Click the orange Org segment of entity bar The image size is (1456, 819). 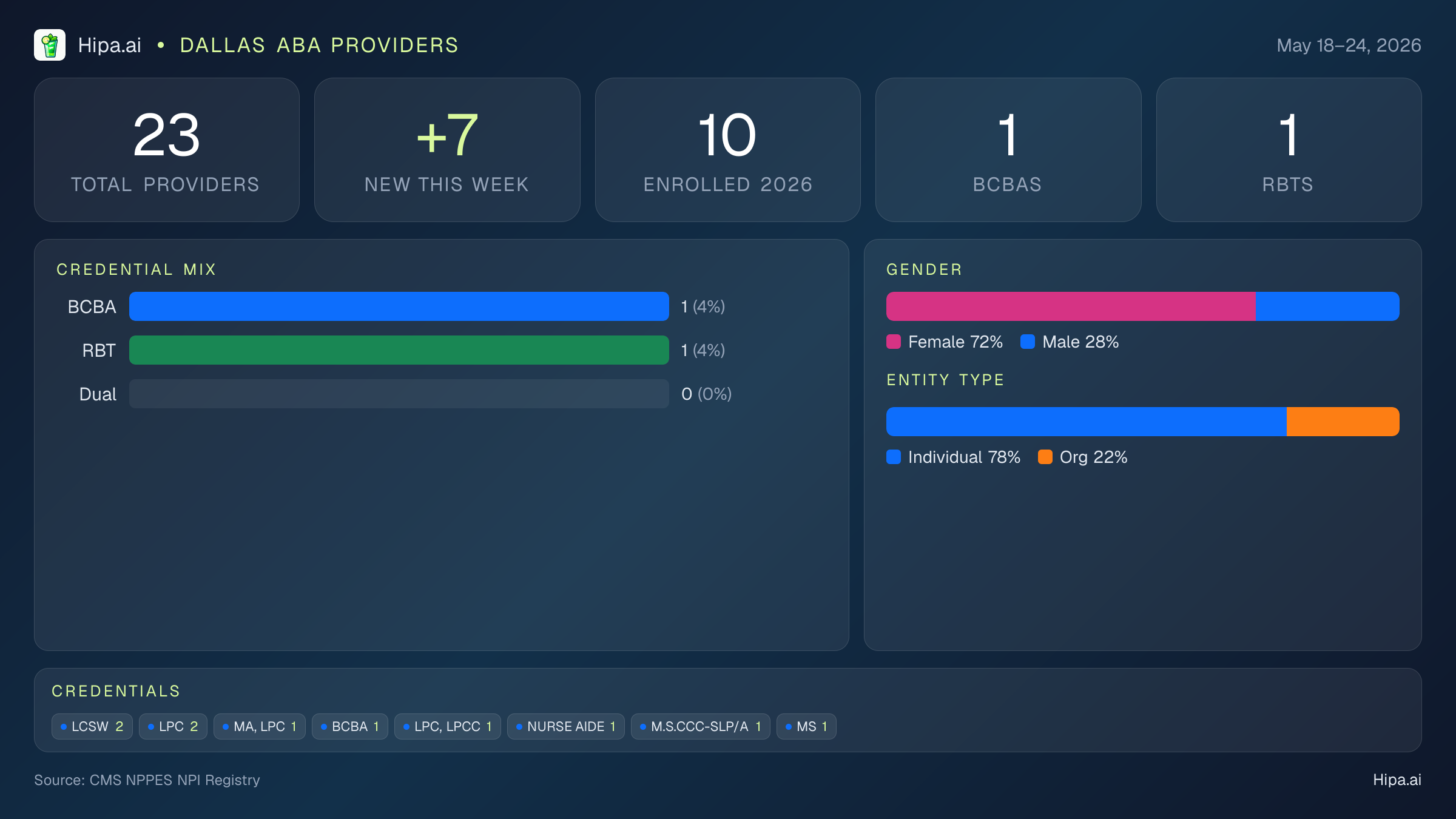click(x=1343, y=422)
